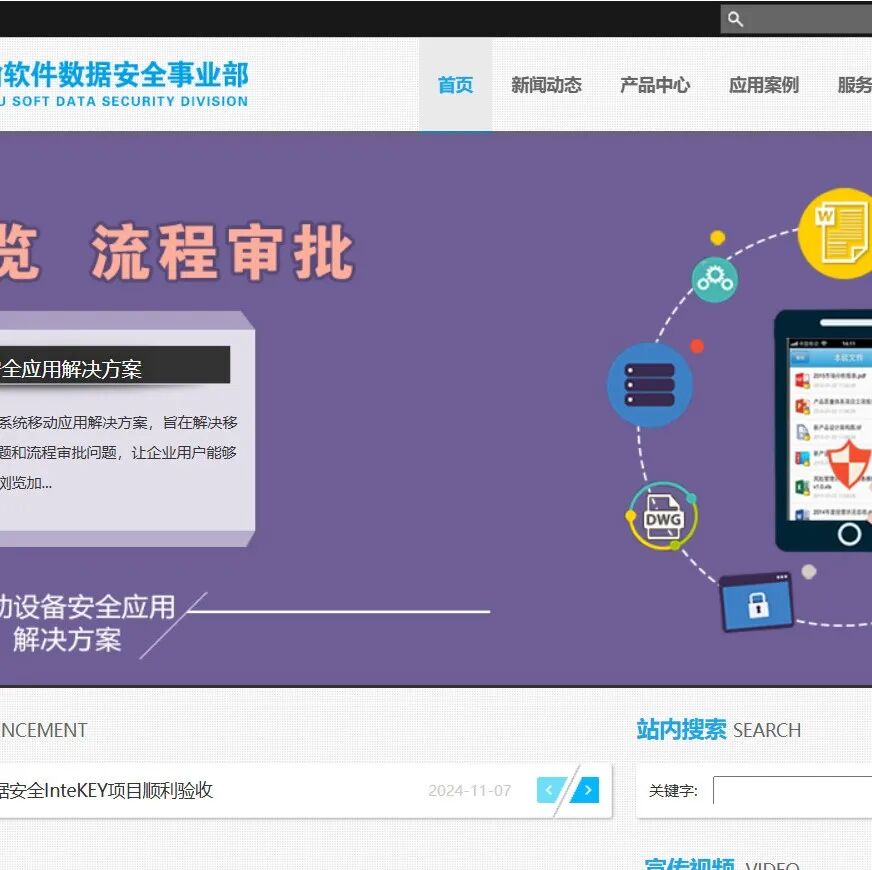This screenshot has width=872, height=870.
Task: Show next announcement with right arrow
Action: [587, 790]
